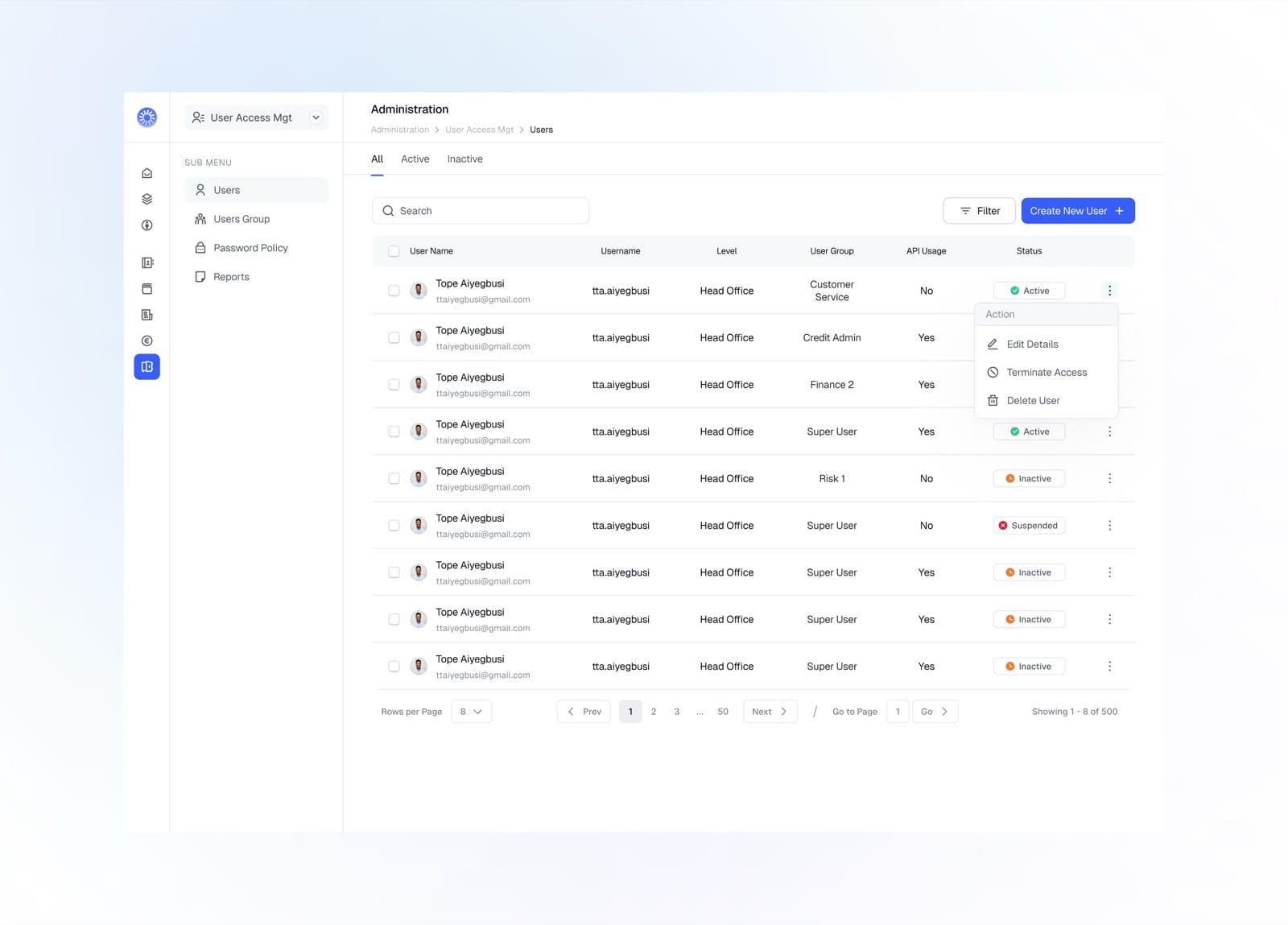Check the Finance 2 row checkbox
Viewport: 1288px width, 925px height.
pos(394,385)
